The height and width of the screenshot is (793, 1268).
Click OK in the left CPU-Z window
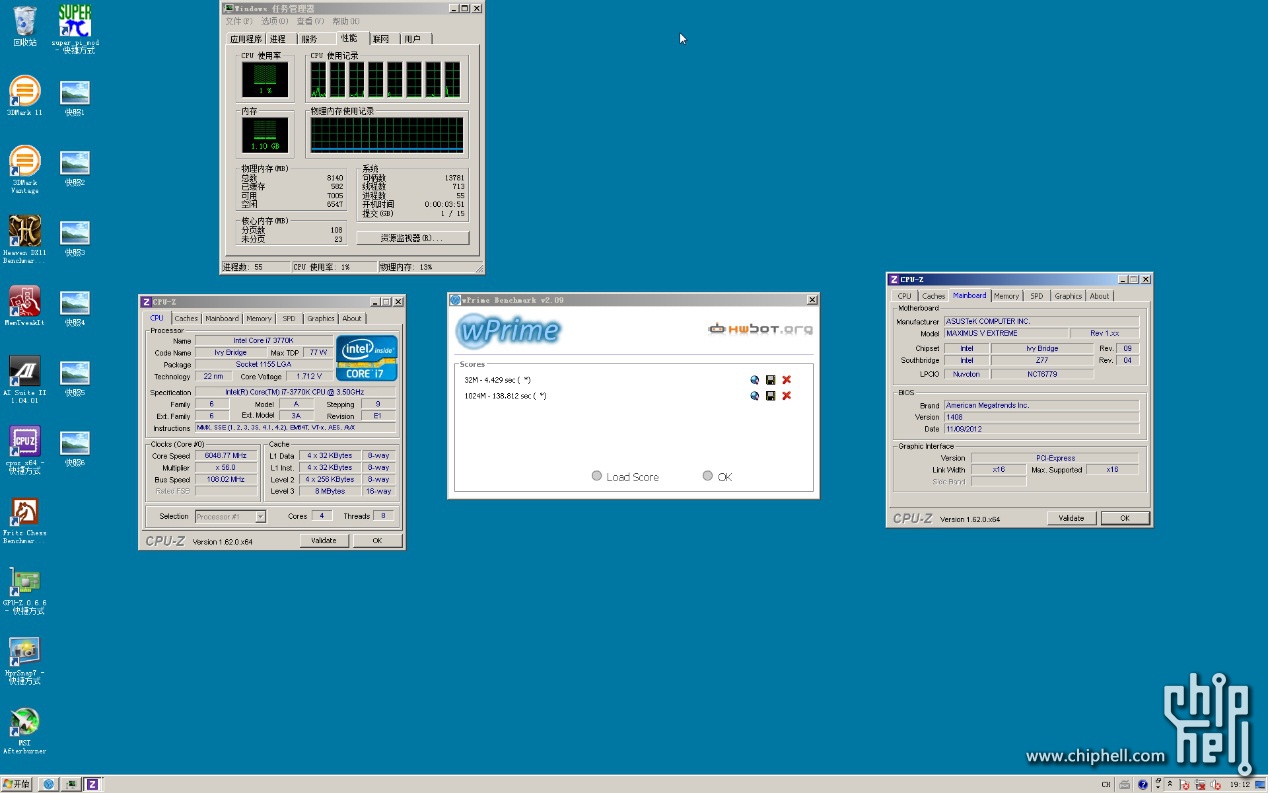pyautogui.click(x=377, y=541)
